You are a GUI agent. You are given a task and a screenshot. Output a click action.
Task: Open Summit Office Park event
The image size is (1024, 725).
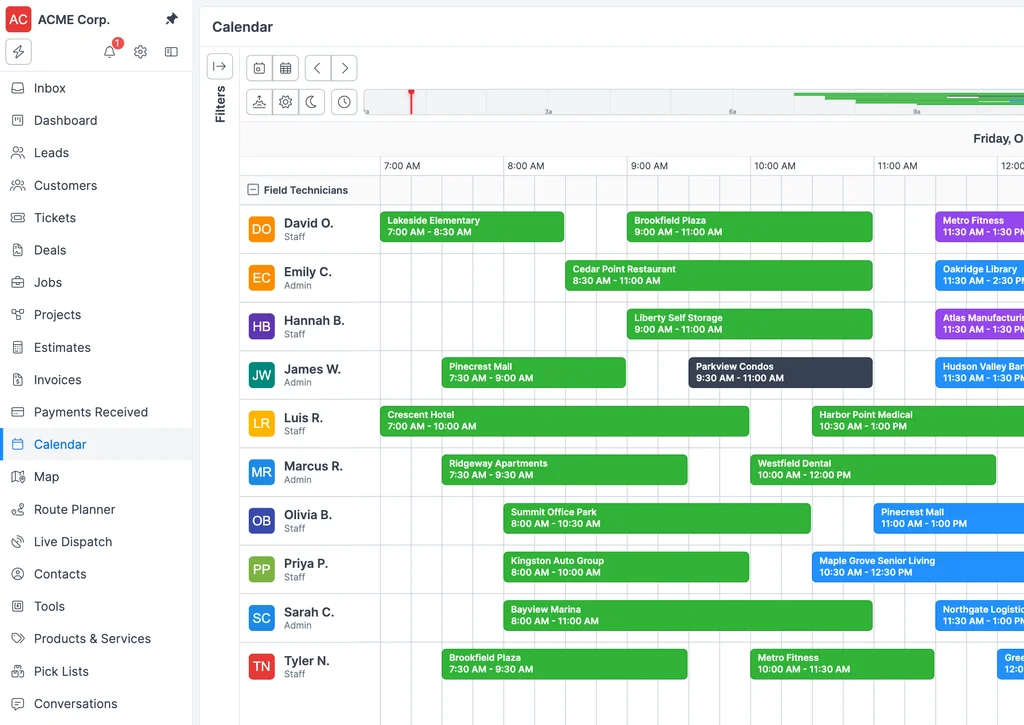pyautogui.click(x=657, y=518)
